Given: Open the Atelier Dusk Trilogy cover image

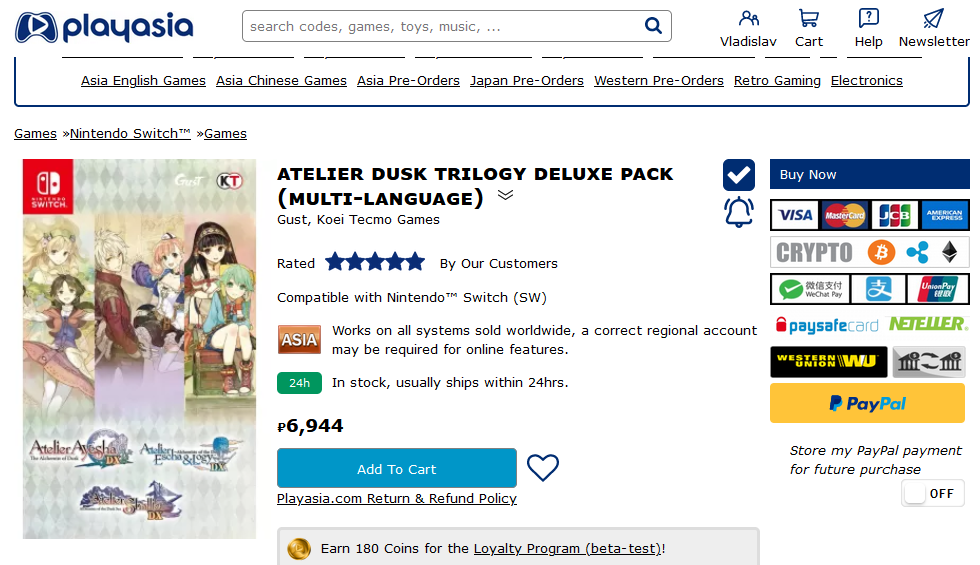Looking at the screenshot, I should click(x=139, y=348).
